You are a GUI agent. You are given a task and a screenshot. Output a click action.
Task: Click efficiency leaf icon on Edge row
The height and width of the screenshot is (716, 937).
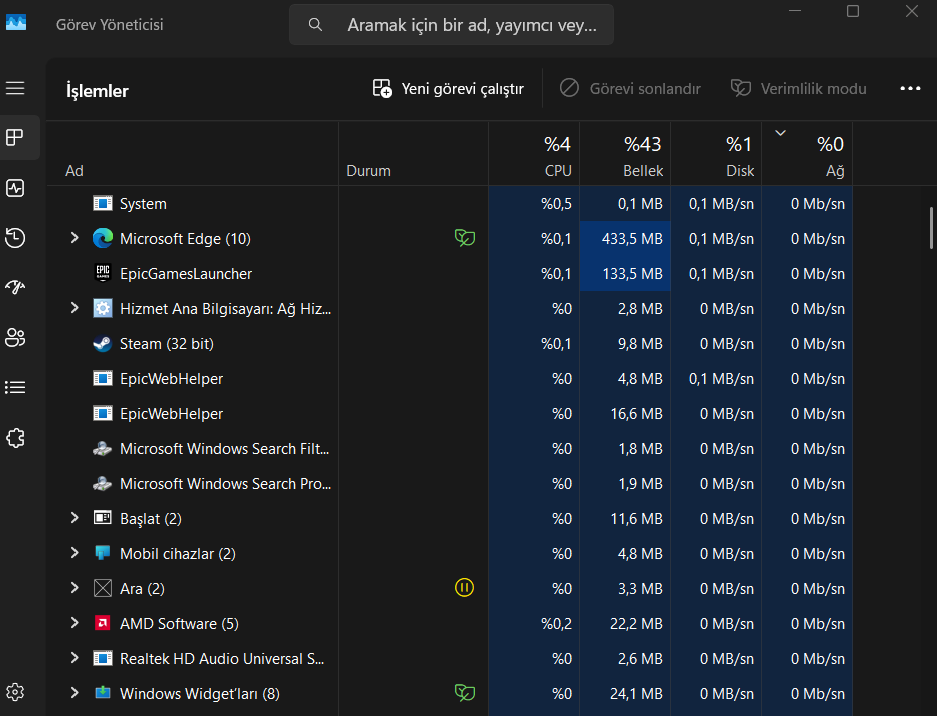click(x=464, y=238)
